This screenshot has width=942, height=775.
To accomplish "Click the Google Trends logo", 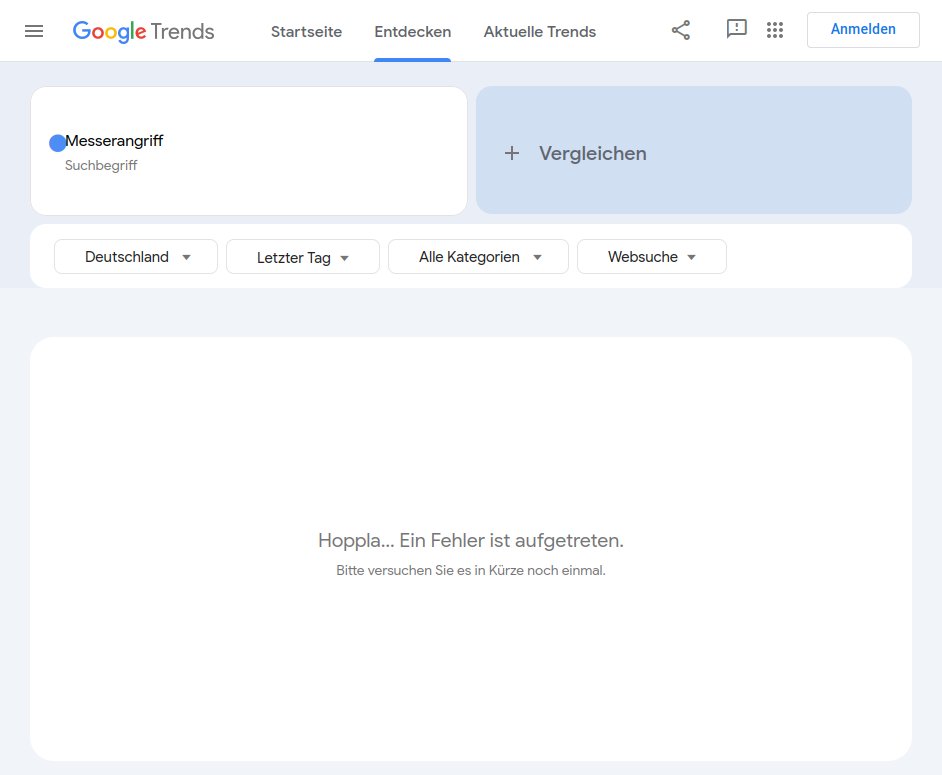I will (x=143, y=31).
